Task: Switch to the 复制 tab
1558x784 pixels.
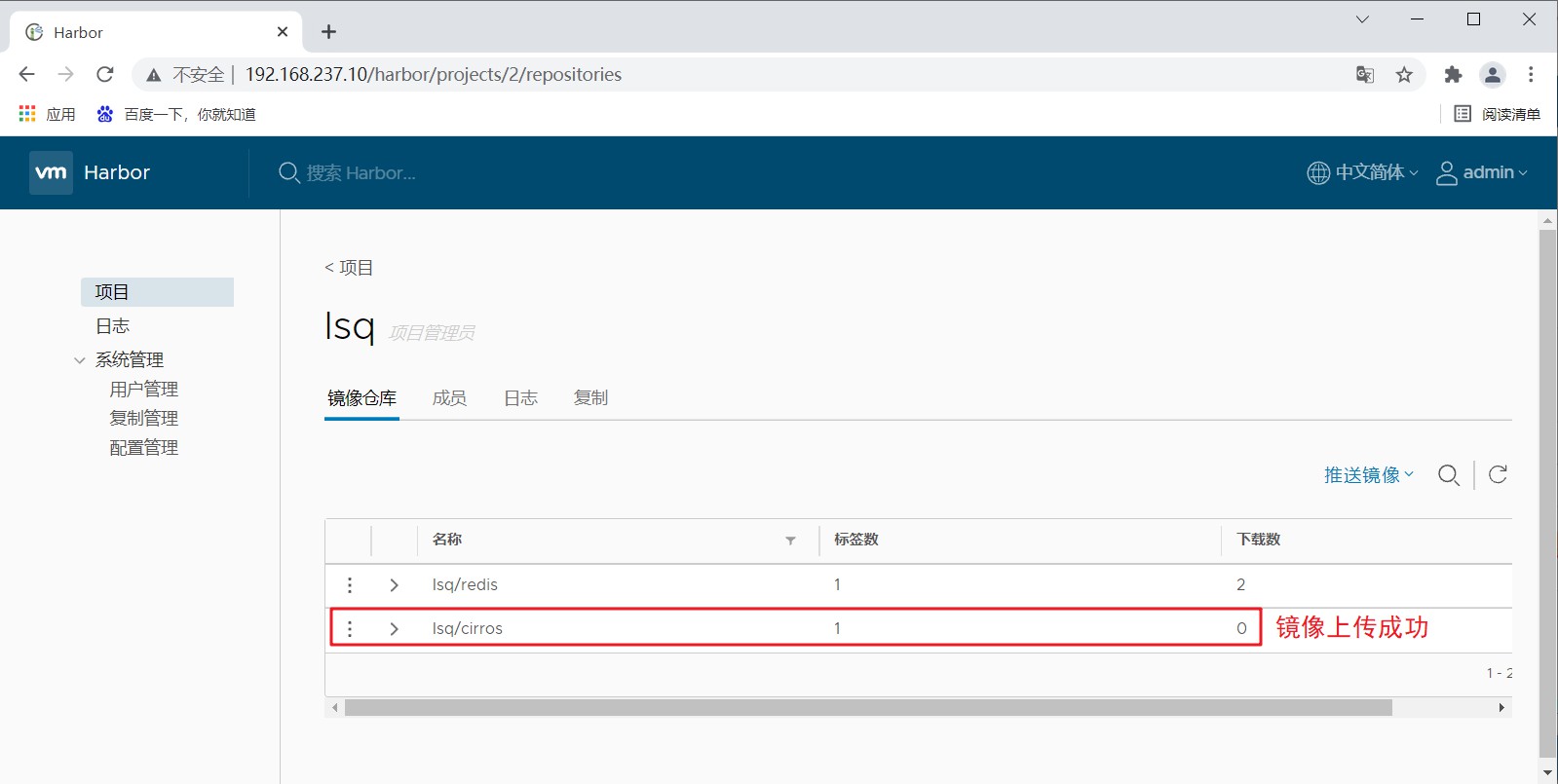Action: click(x=590, y=398)
